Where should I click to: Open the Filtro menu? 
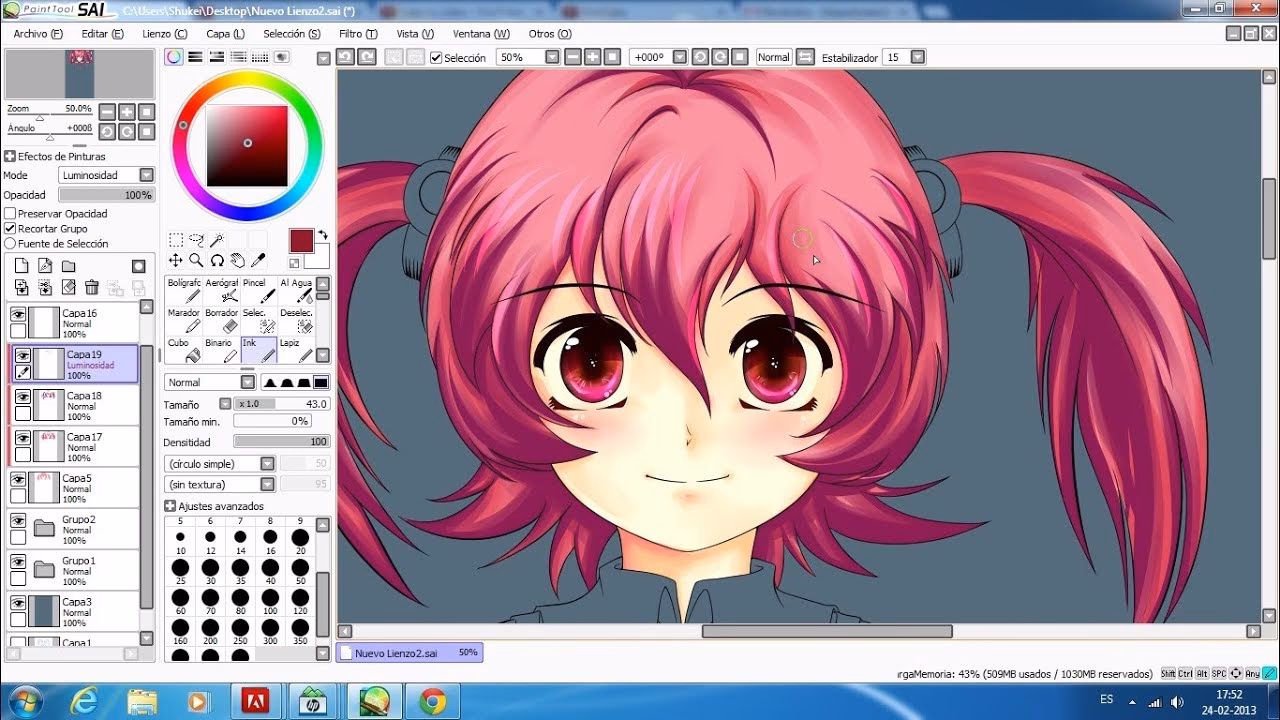(x=358, y=33)
